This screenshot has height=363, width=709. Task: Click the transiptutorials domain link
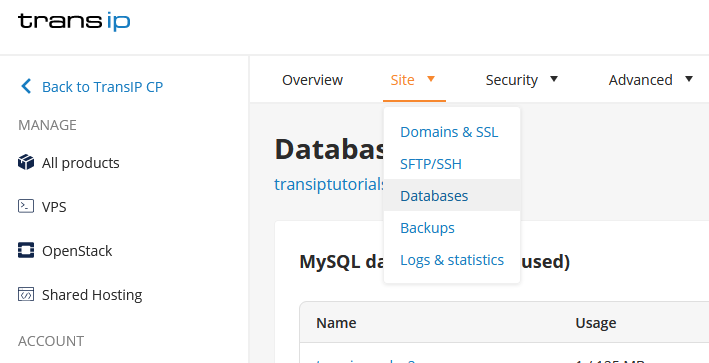329,184
